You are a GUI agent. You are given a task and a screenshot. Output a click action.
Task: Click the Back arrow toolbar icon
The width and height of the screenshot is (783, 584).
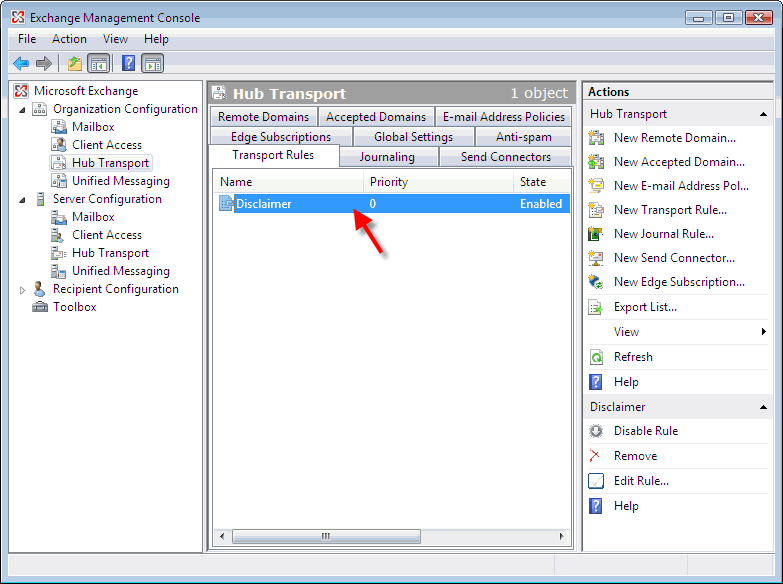click(x=21, y=63)
